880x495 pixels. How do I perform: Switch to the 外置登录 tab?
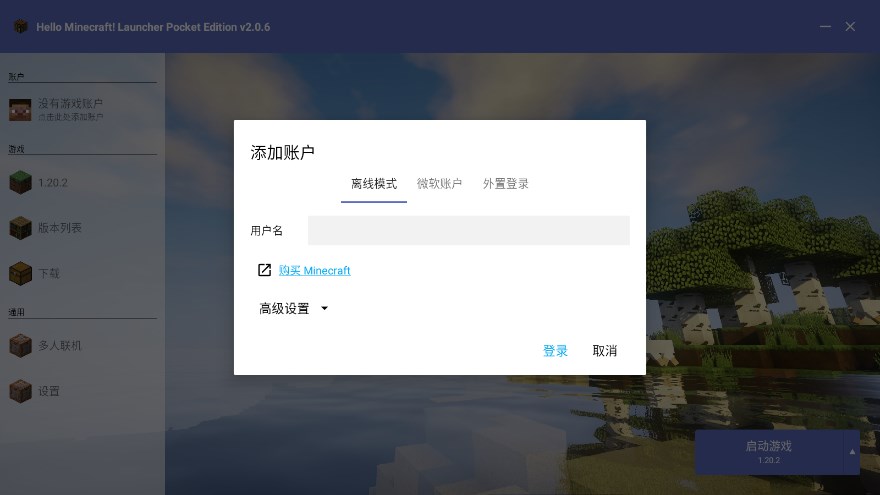506,184
